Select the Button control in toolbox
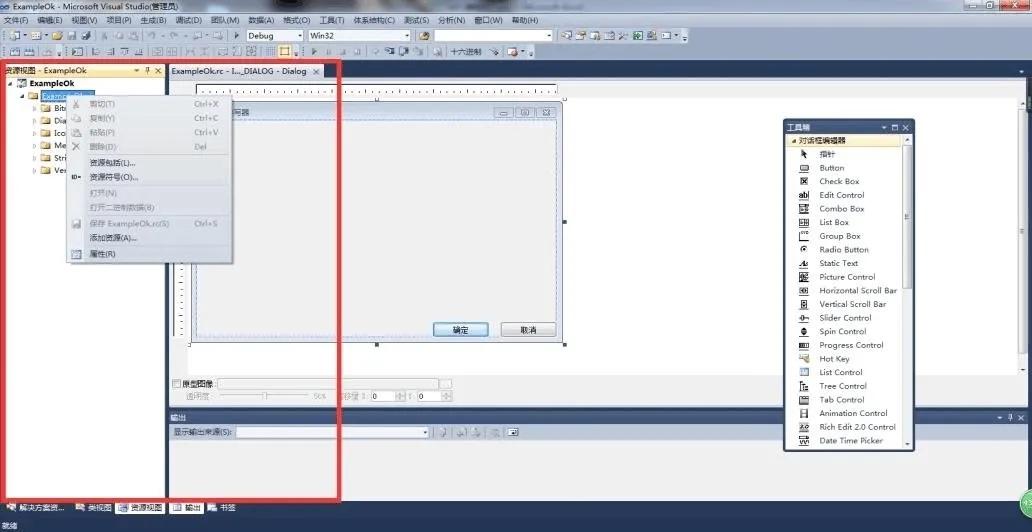Image resolution: width=1032 pixels, height=532 pixels. [844, 168]
